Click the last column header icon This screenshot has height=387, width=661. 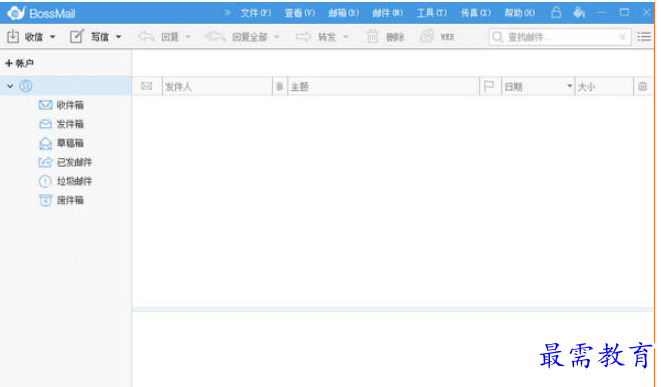coord(642,86)
